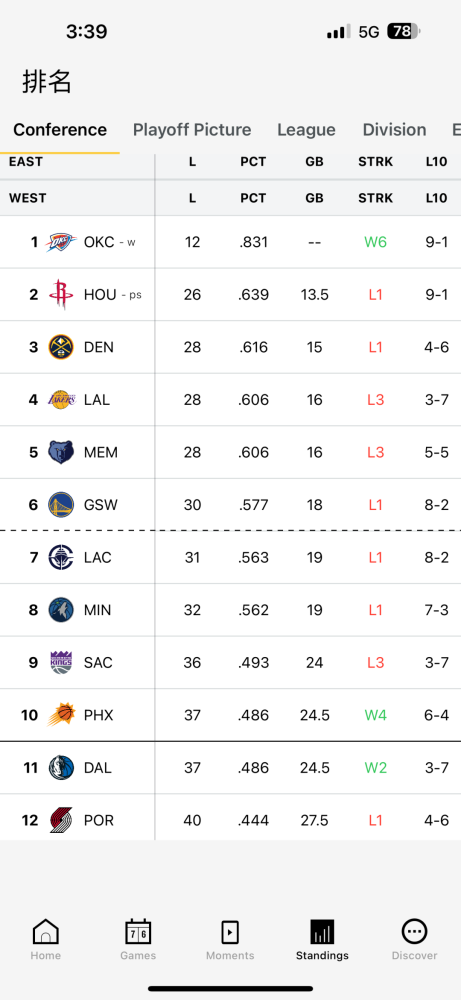Tap the Mavericks DAL team row
The height and width of the screenshot is (1000, 461).
pyautogui.click(x=230, y=768)
